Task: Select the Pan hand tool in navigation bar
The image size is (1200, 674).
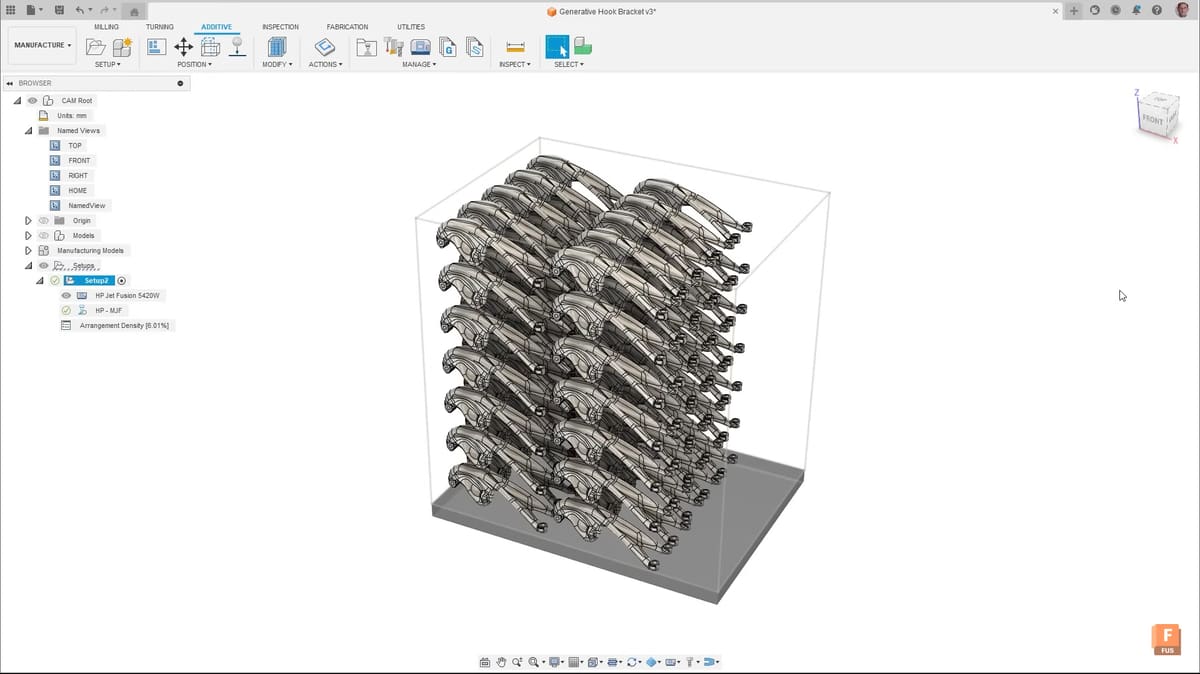Action: click(501, 662)
